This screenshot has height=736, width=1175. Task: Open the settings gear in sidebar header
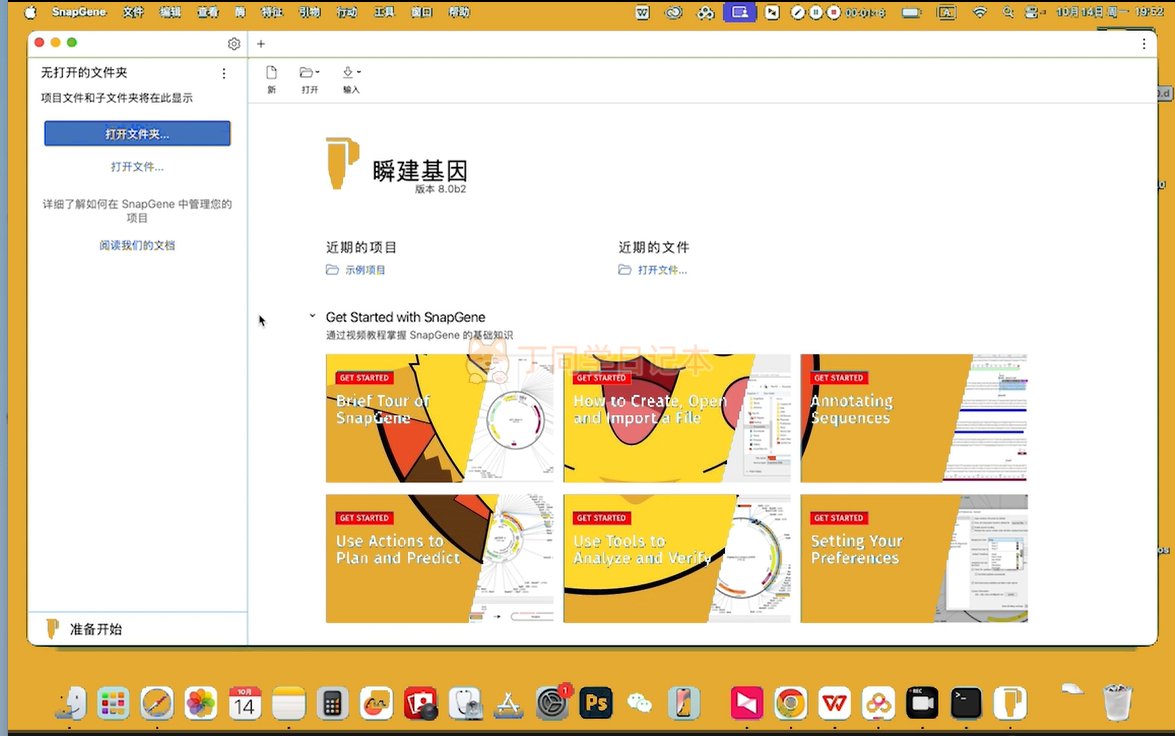(x=234, y=44)
